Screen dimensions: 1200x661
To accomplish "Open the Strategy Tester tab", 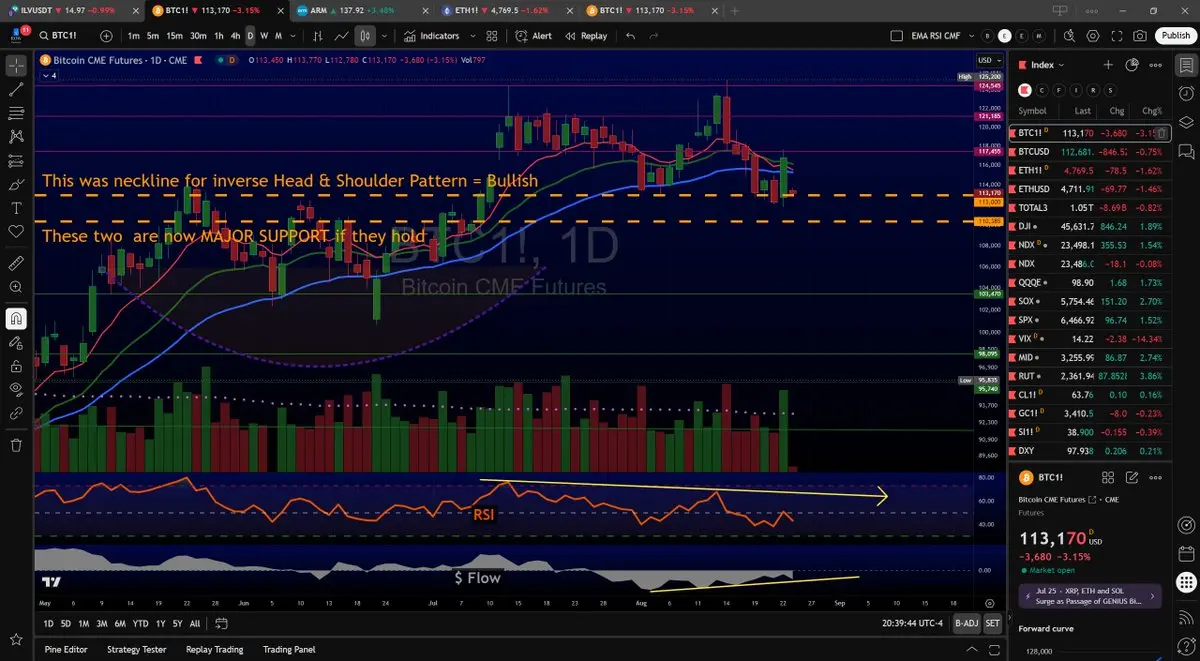I will 135,649.
